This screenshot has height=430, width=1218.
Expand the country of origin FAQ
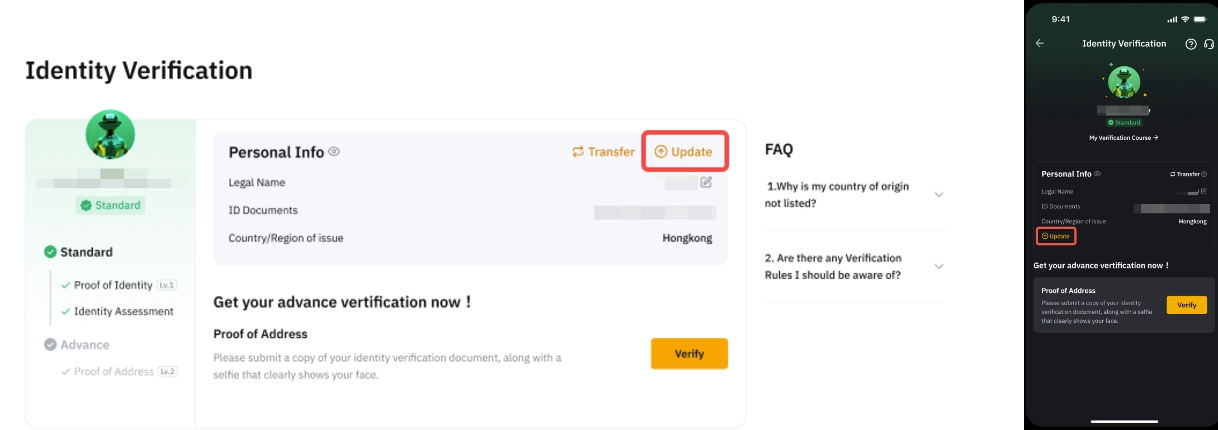tap(938, 194)
